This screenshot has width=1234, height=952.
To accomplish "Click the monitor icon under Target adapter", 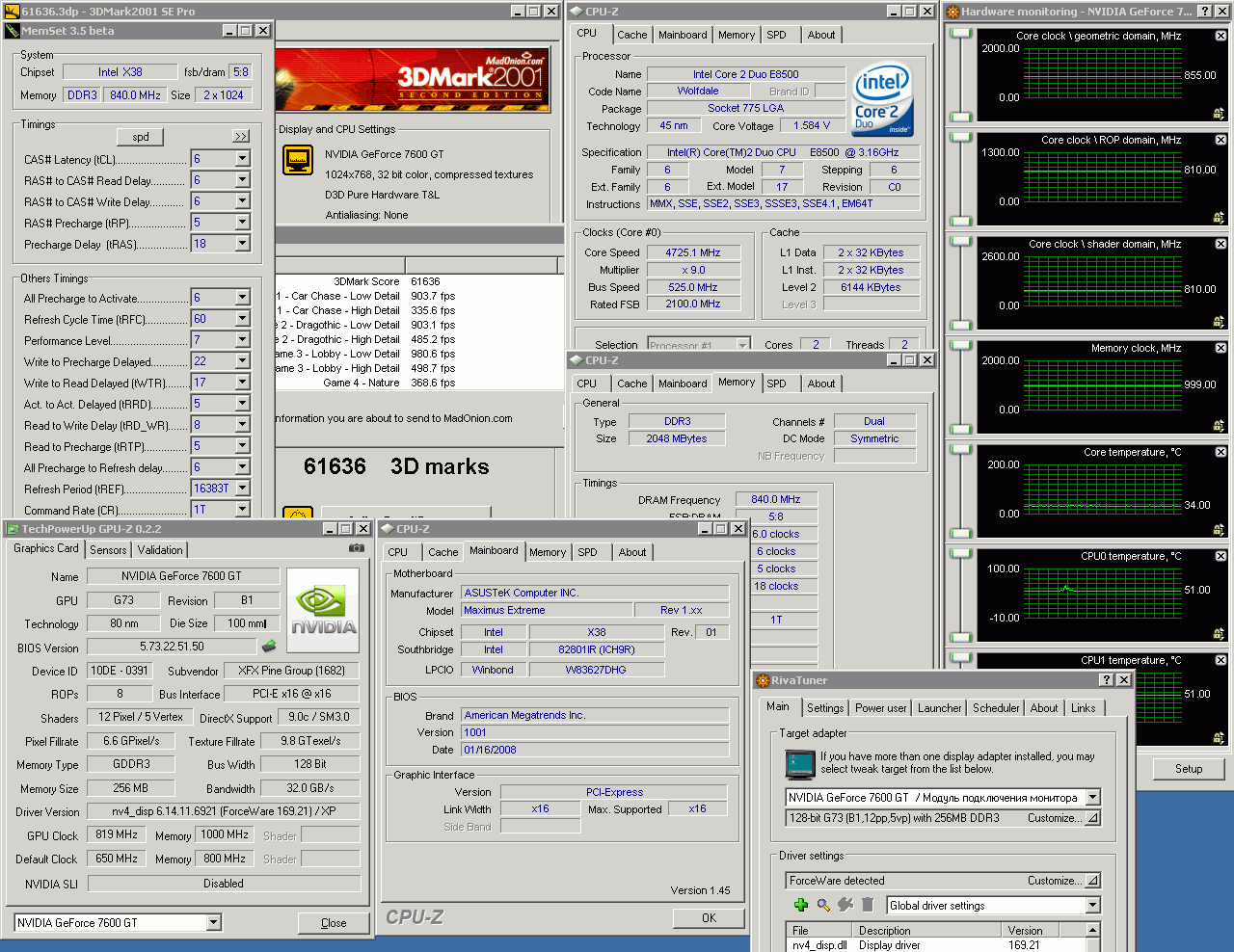I will [x=800, y=764].
